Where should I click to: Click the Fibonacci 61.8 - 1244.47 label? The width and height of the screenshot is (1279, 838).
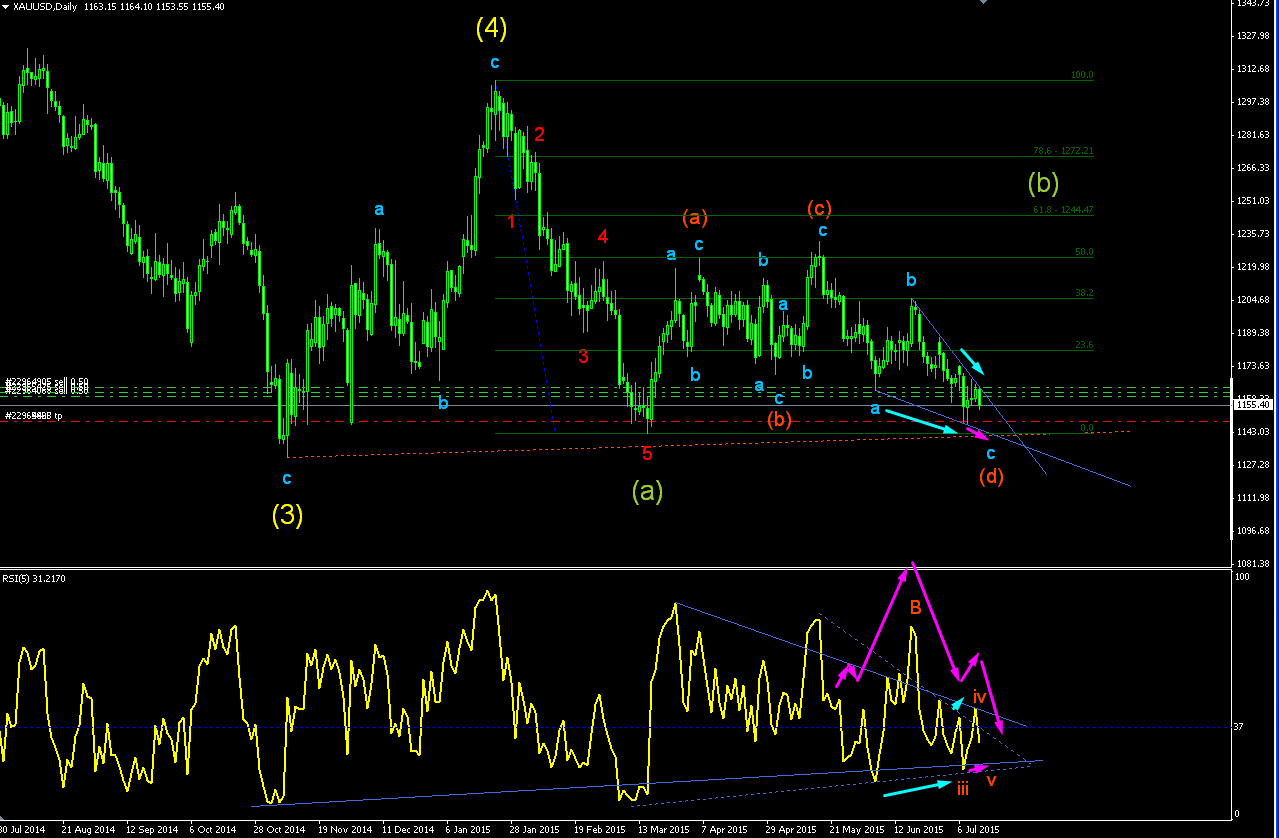tap(1063, 210)
